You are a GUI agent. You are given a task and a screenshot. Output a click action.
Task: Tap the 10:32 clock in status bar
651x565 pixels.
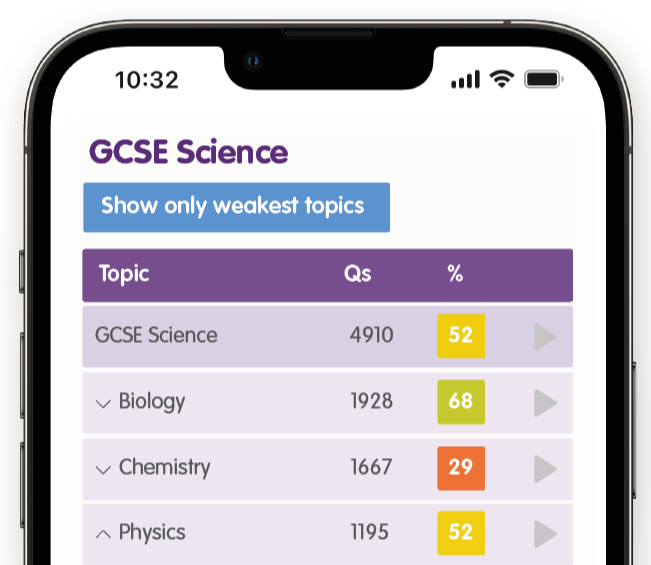tap(147, 80)
